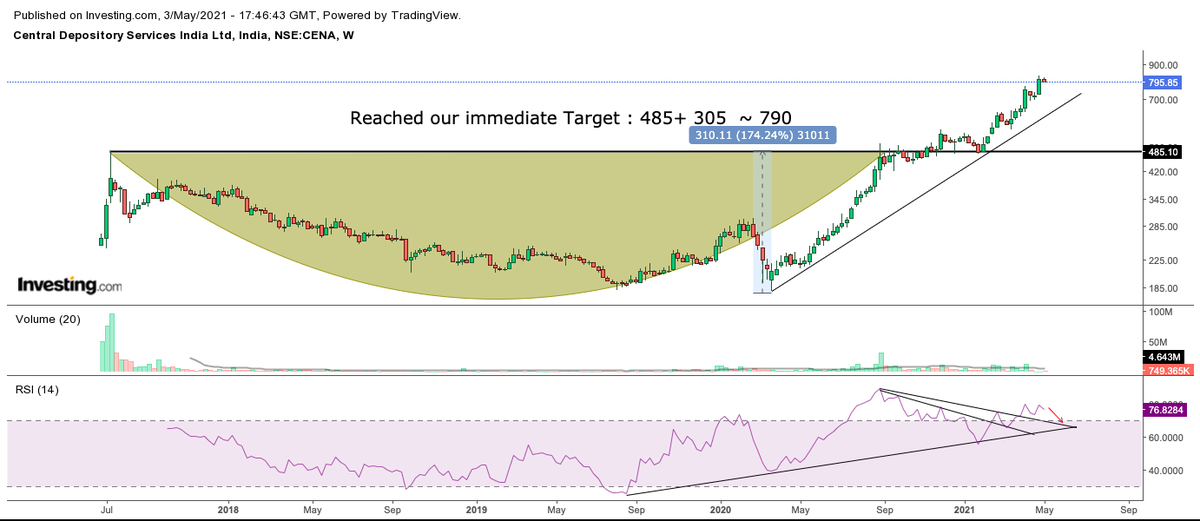Click the volume value label 749.365K
Viewport: 1200px width, 521px height.
[x=1168, y=370]
